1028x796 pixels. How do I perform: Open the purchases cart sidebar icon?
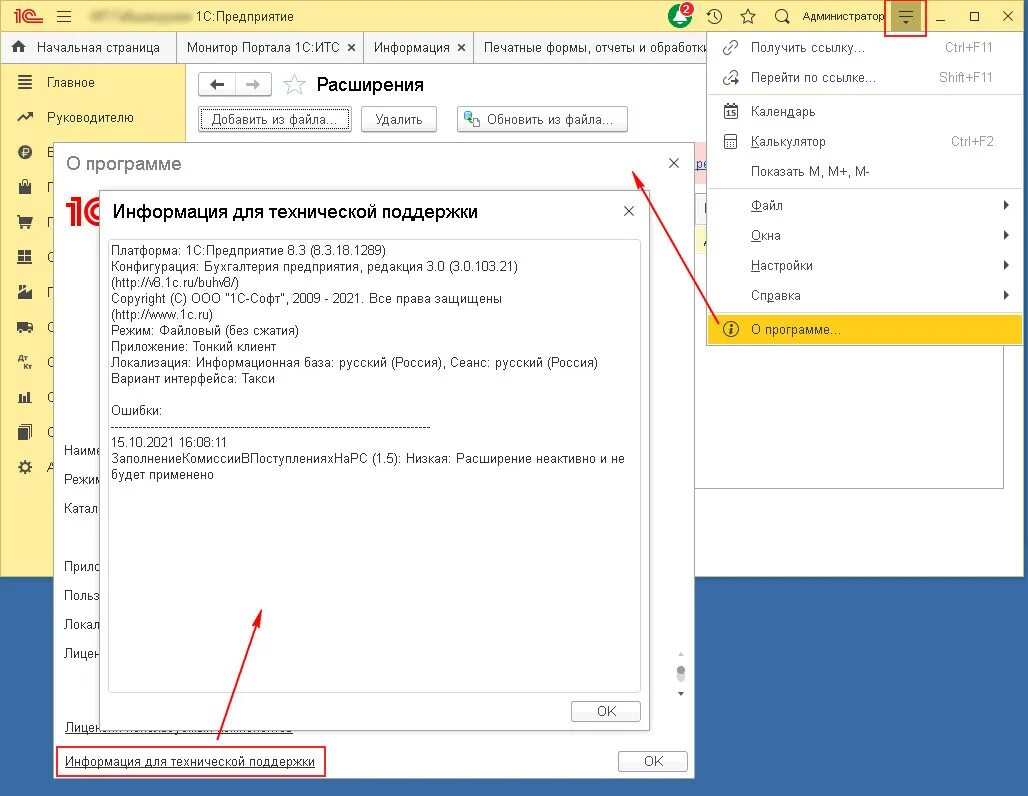coord(25,222)
